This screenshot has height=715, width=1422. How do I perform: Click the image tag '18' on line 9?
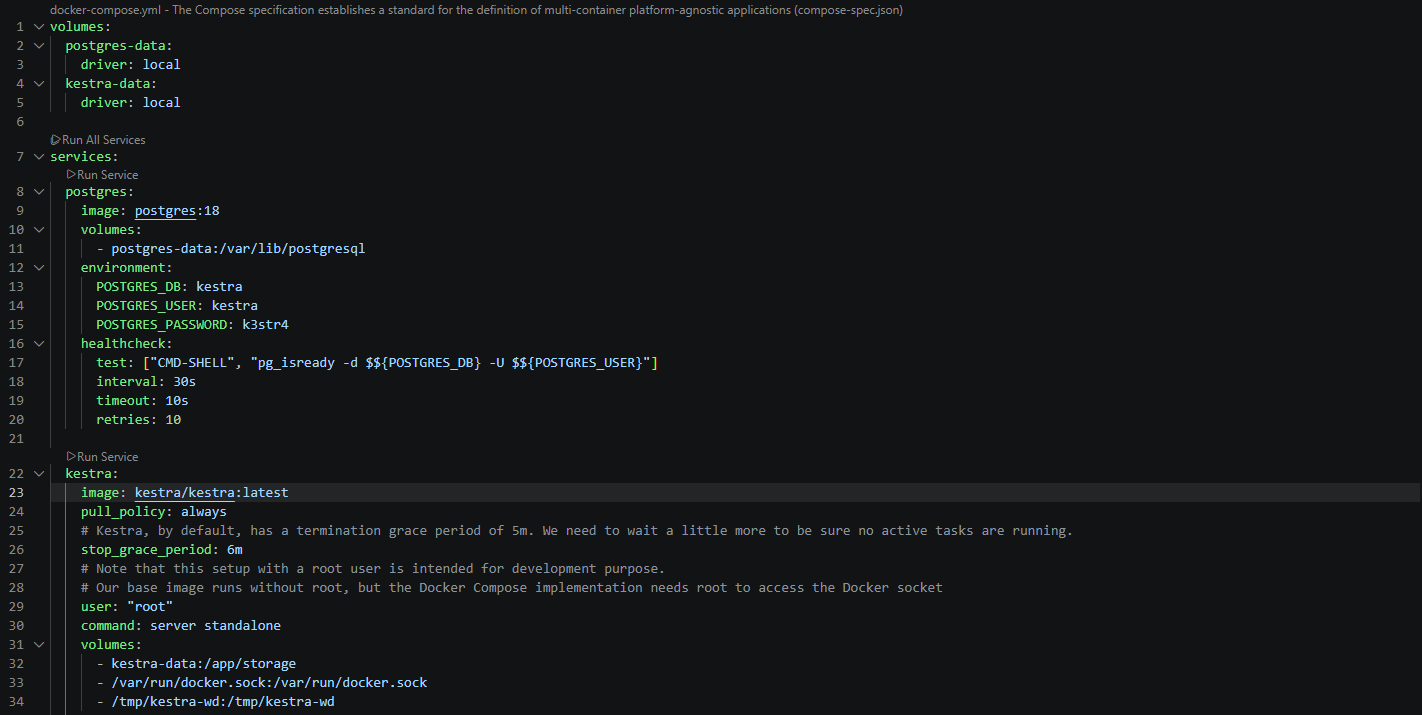click(x=211, y=211)
